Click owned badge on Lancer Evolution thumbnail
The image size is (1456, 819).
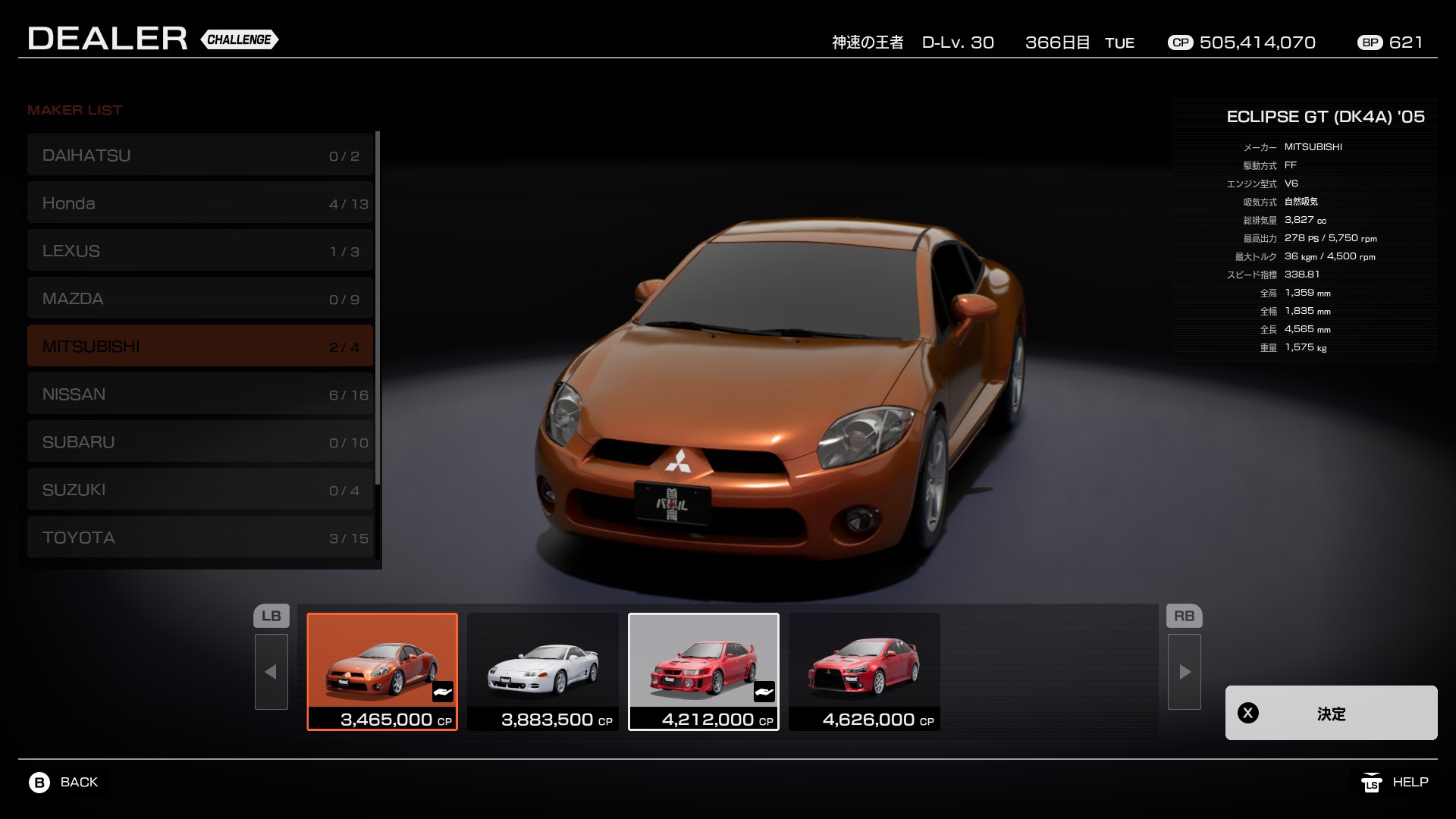point(764,692)
